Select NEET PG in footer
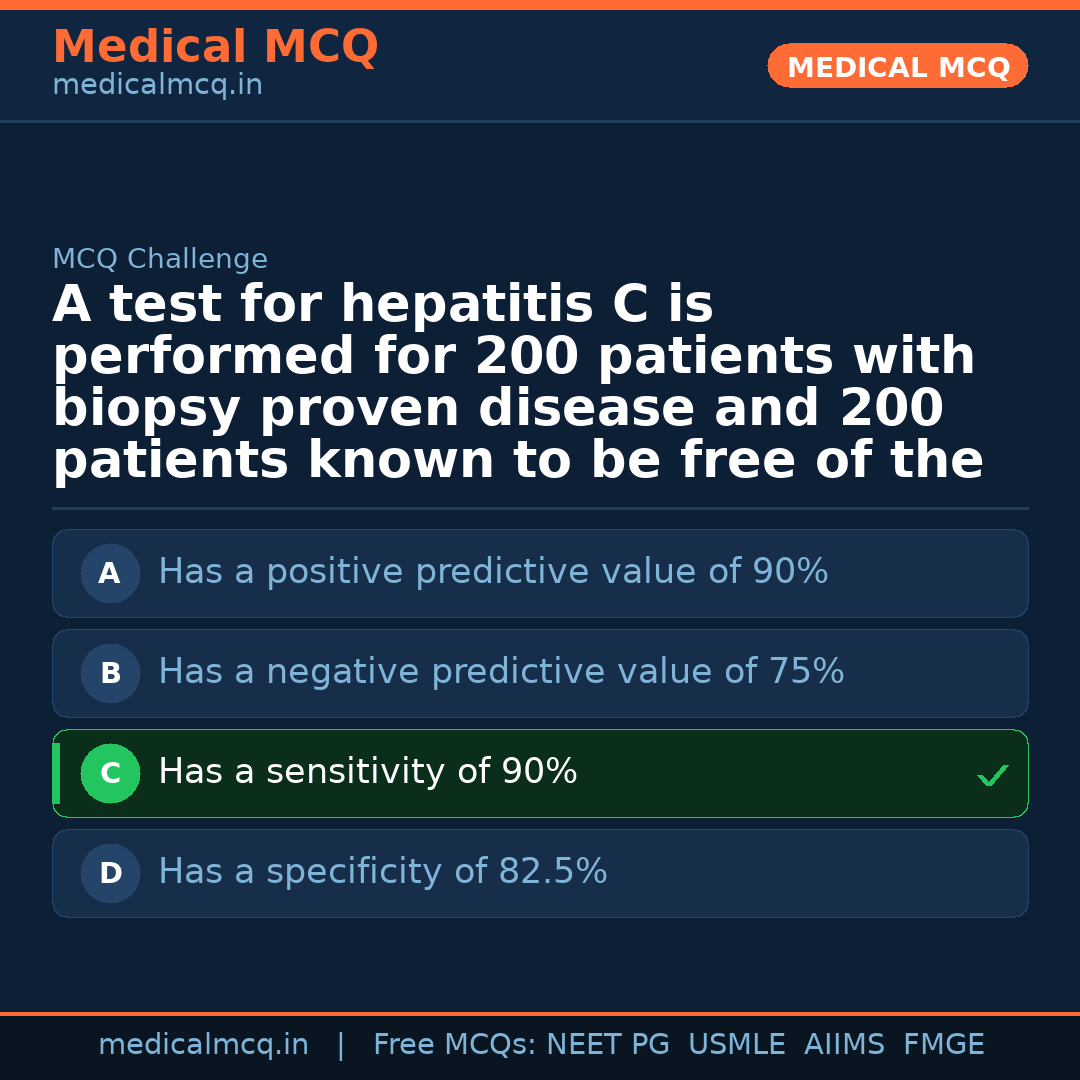This screenshot has width=1080, height=1080. point(608,1045)
